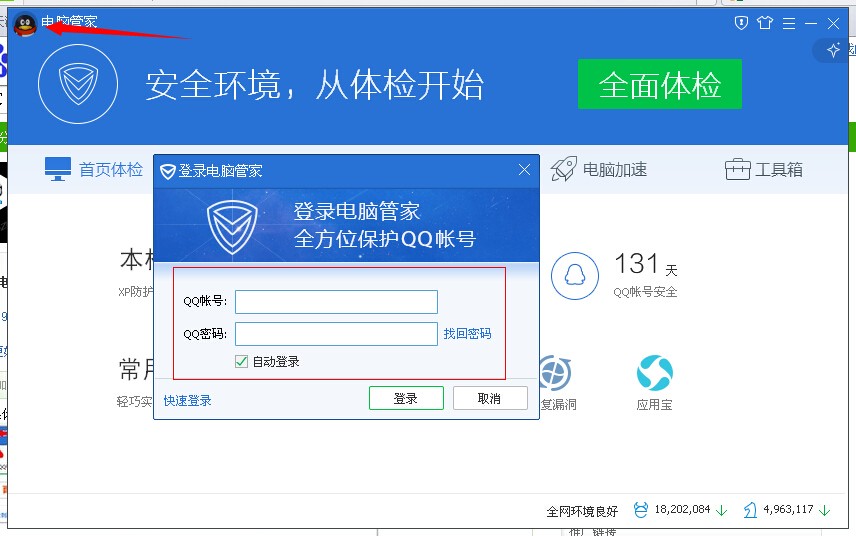Open the QQ帐号安全 penguin circle icon
This screenshot has height=536, width=856.
click(x=575, y=276)
